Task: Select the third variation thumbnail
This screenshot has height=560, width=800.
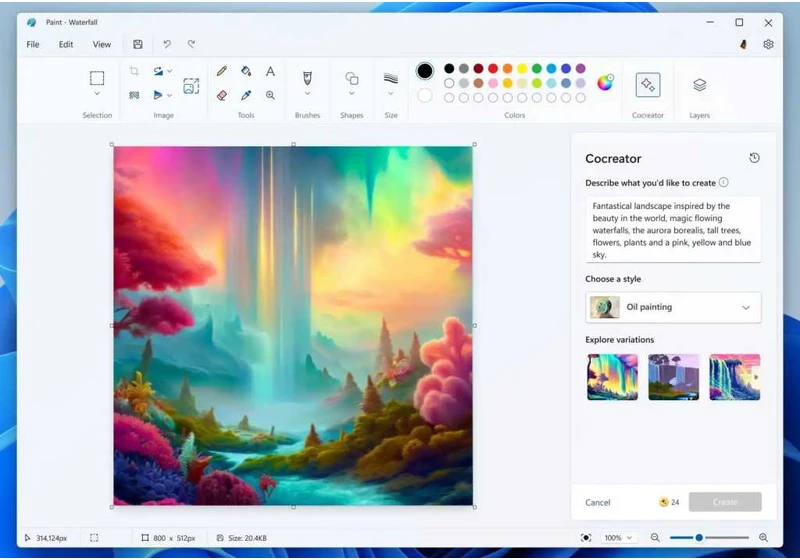Action: click(x=735, y=377)
